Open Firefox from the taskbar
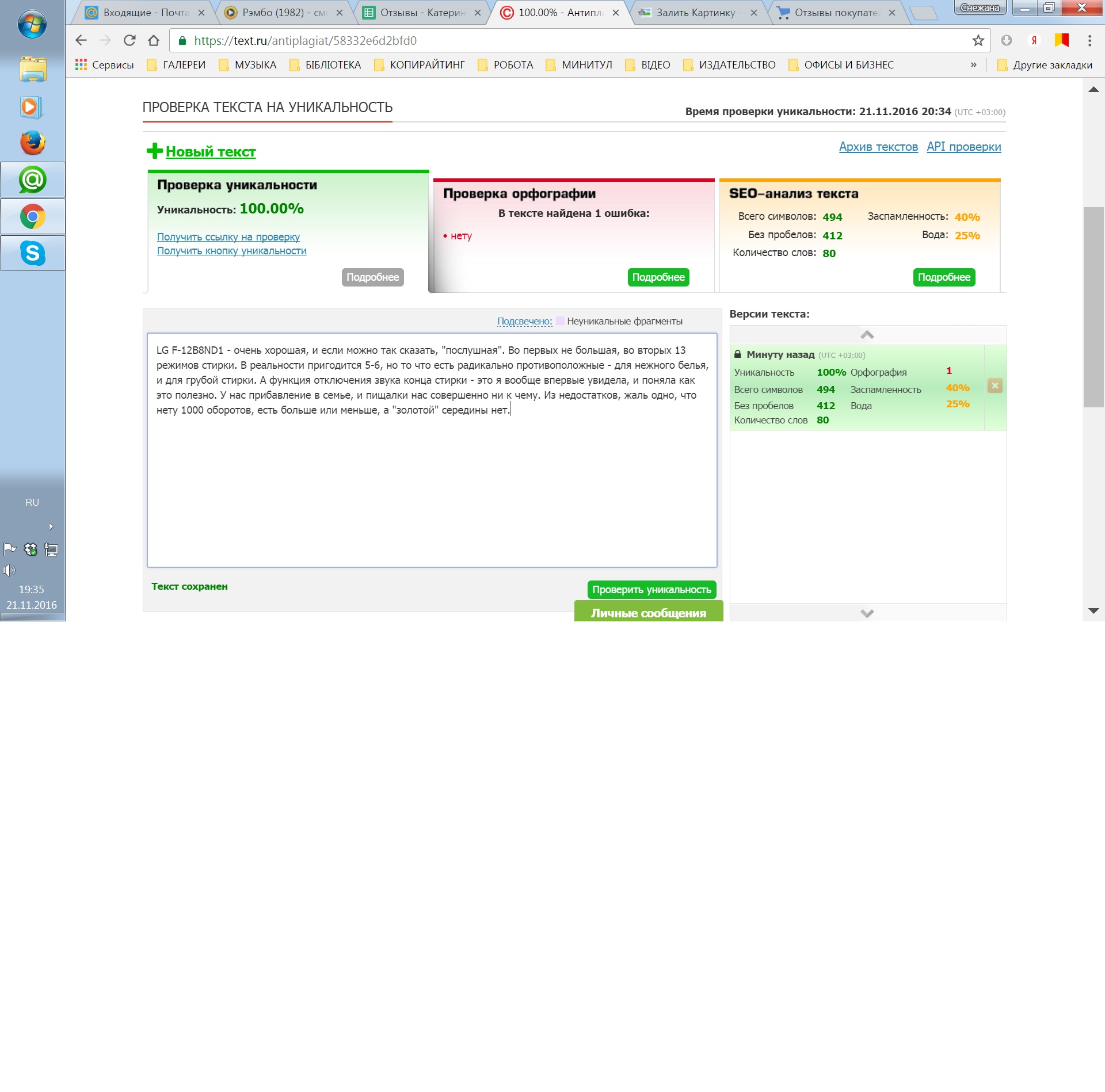Image resolution: width=1105 pixels, height=1092 pixels. pyautogui.click(x=33, y=143)
